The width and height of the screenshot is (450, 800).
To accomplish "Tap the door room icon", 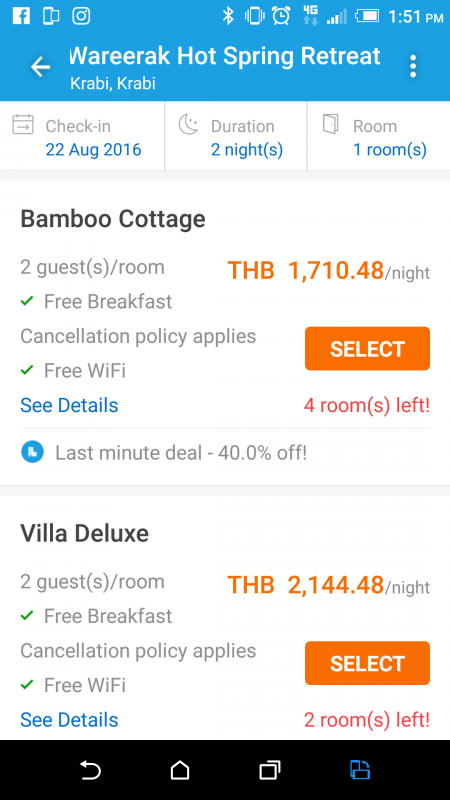I will point(331,124).
